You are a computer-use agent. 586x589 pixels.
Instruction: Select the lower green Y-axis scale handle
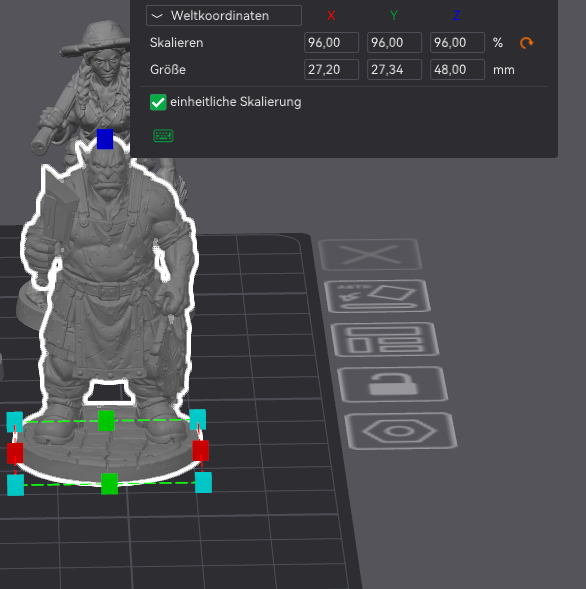point(109,483)
